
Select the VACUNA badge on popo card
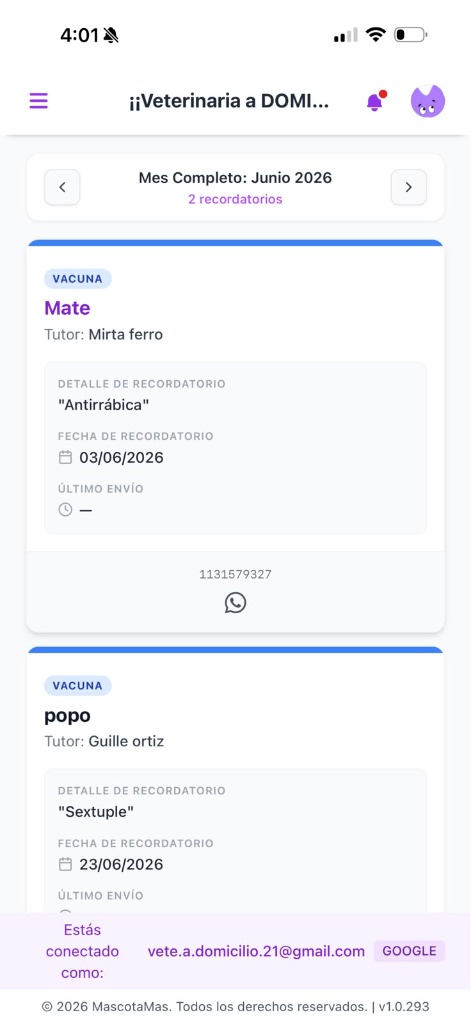pos(78,686)
